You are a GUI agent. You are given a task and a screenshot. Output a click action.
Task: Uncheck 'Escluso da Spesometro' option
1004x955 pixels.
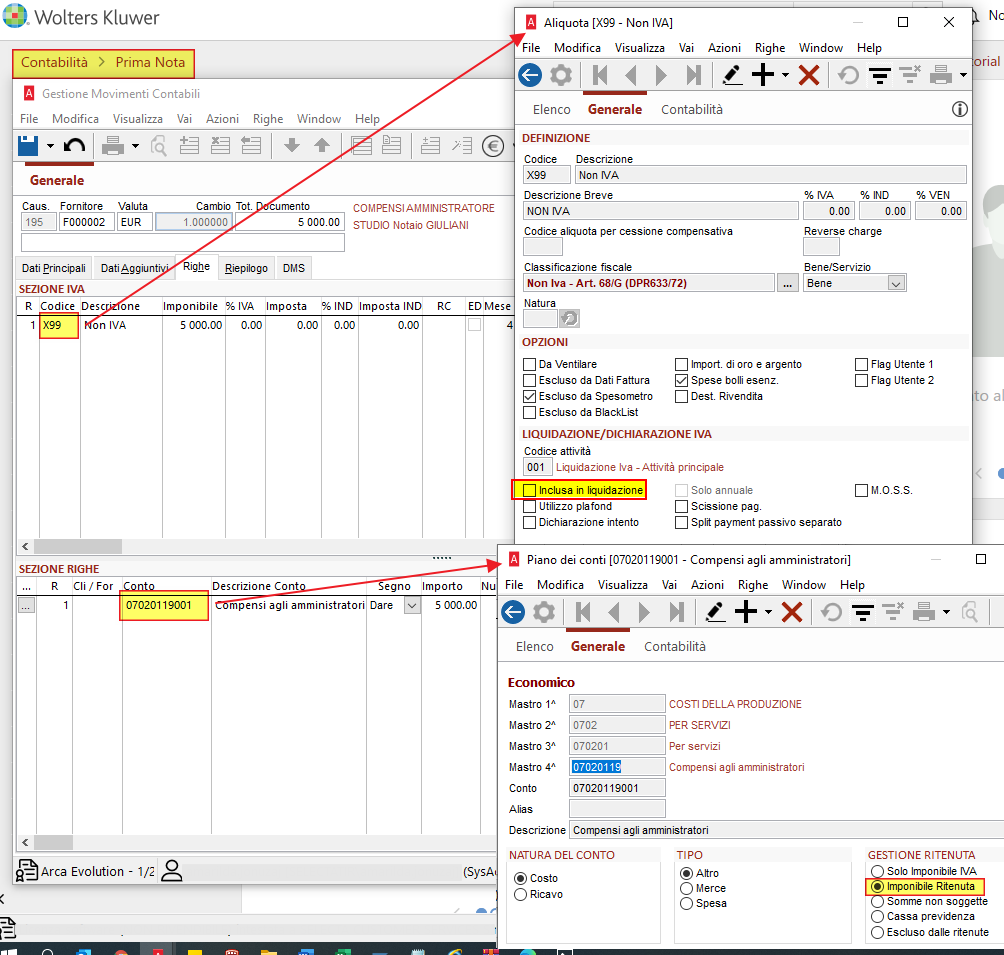tap(530, 396)
